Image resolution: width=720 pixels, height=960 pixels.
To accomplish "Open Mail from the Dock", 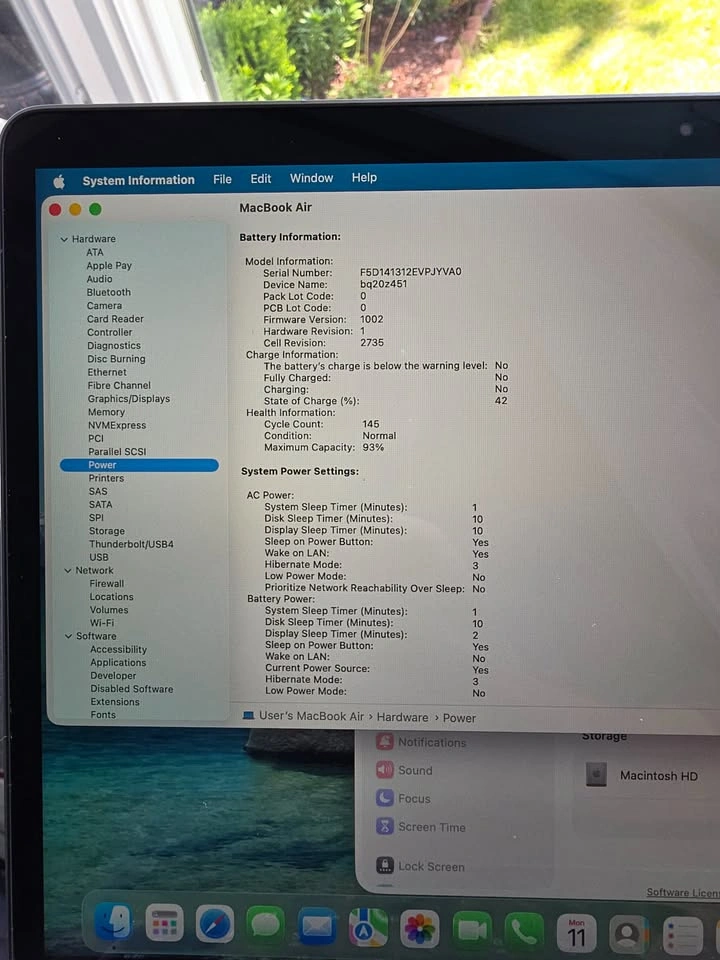I will [317, 928].
